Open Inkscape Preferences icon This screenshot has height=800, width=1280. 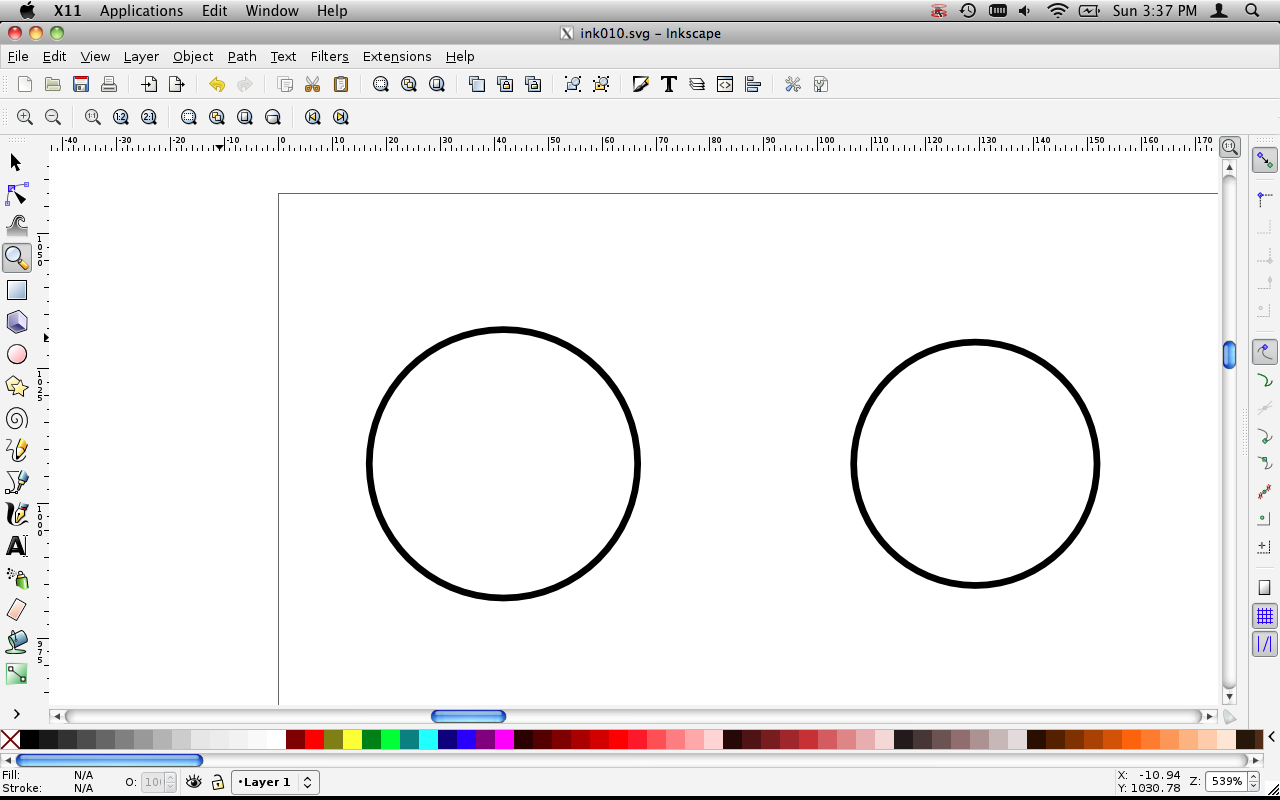[x=793, y=84]
